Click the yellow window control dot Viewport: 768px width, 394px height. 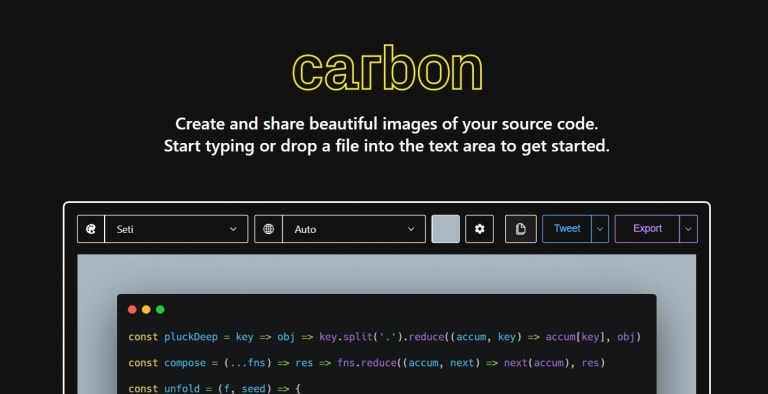tap(146, 309)
